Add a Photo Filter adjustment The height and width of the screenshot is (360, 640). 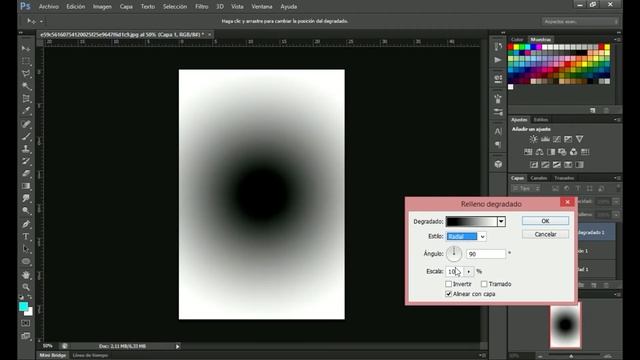click(x=562, y=152)
